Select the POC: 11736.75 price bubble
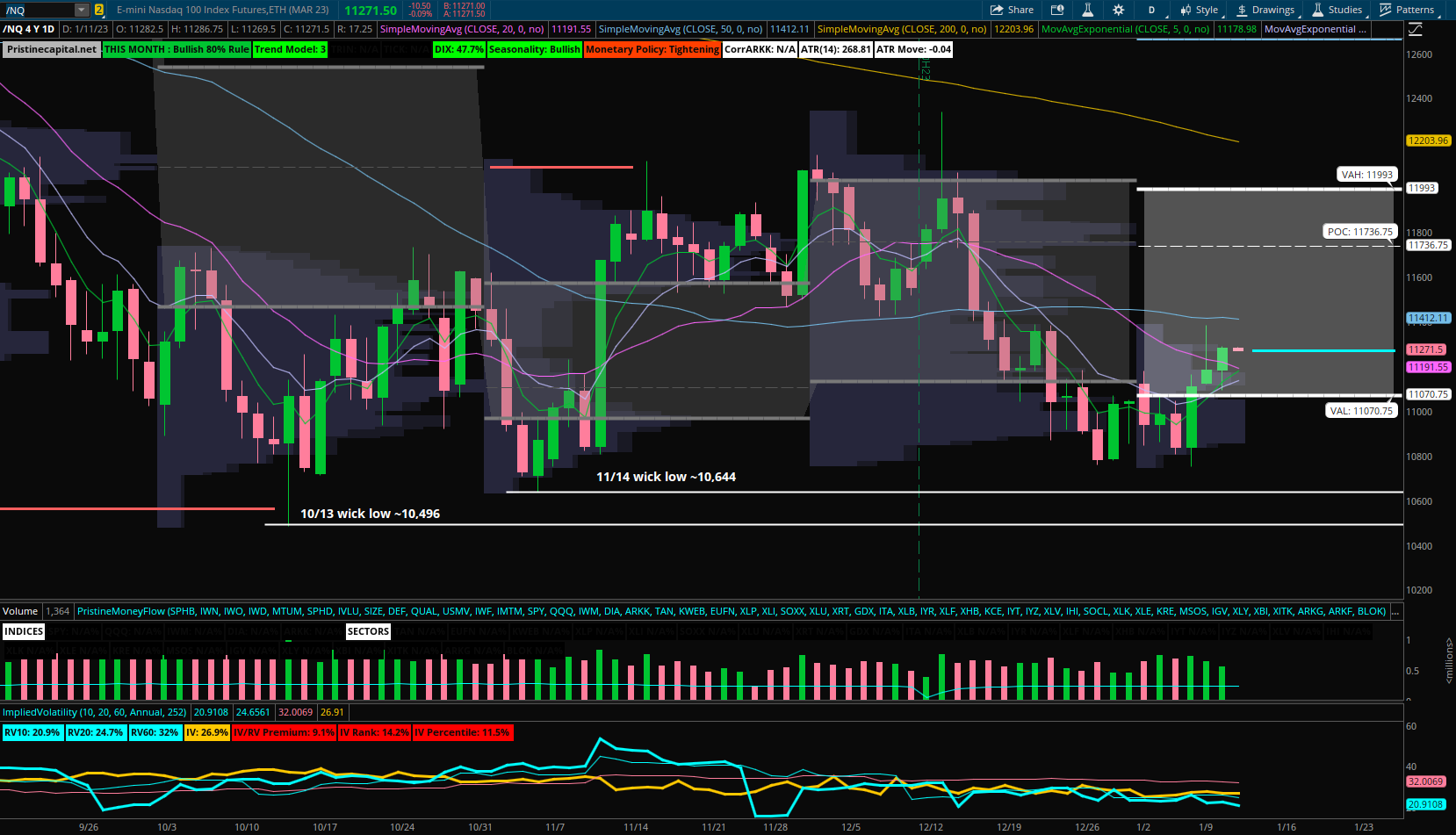This screenshot has height=835, width=1456. pos(1359,232)
